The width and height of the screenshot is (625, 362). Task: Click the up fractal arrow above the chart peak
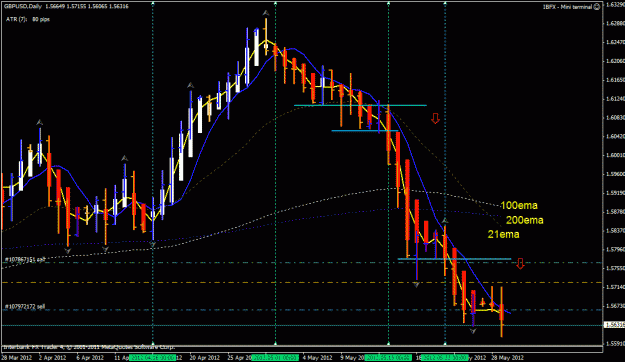(x=266, y=13)
